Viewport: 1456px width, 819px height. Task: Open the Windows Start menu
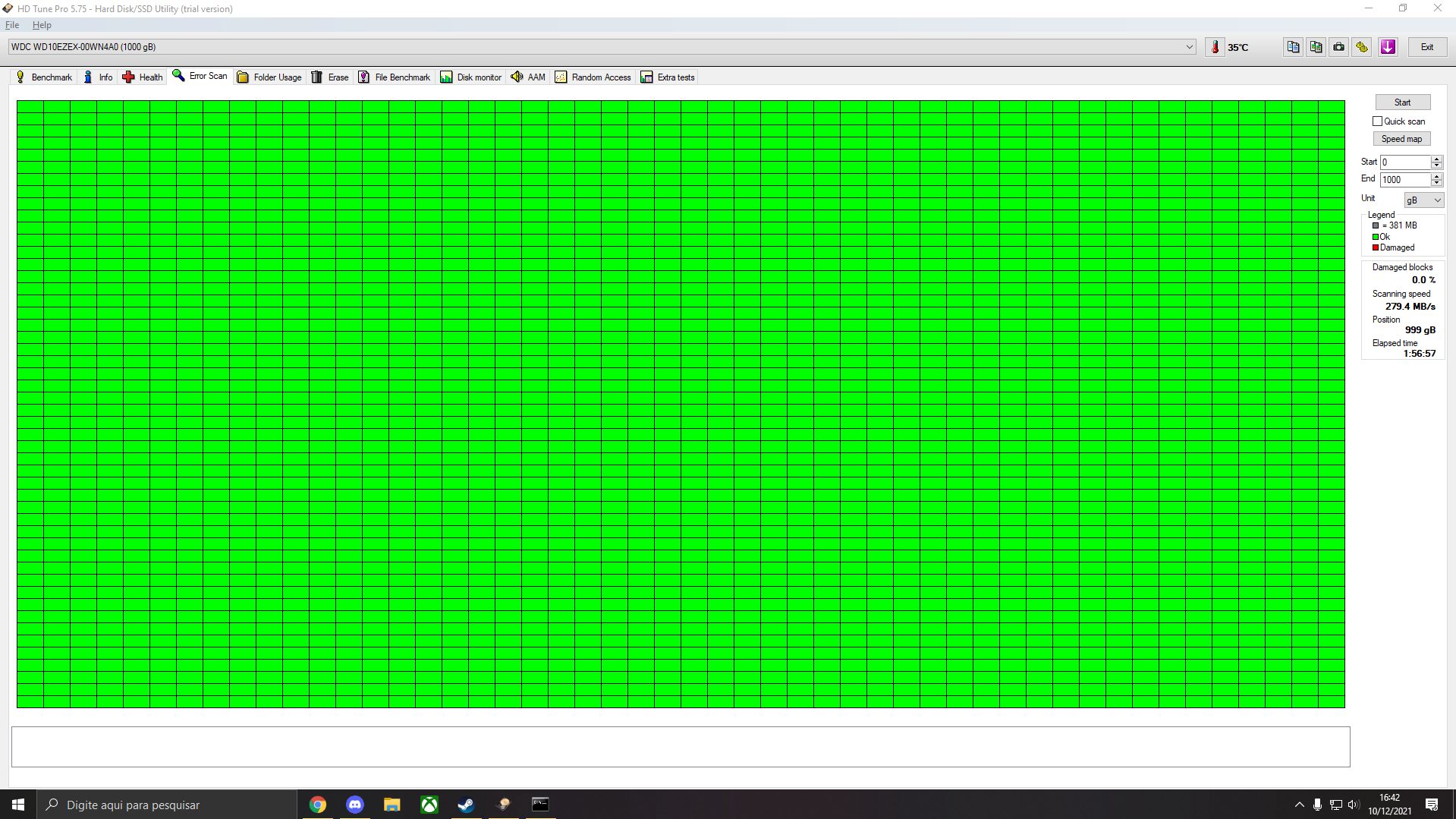(18, 805)
